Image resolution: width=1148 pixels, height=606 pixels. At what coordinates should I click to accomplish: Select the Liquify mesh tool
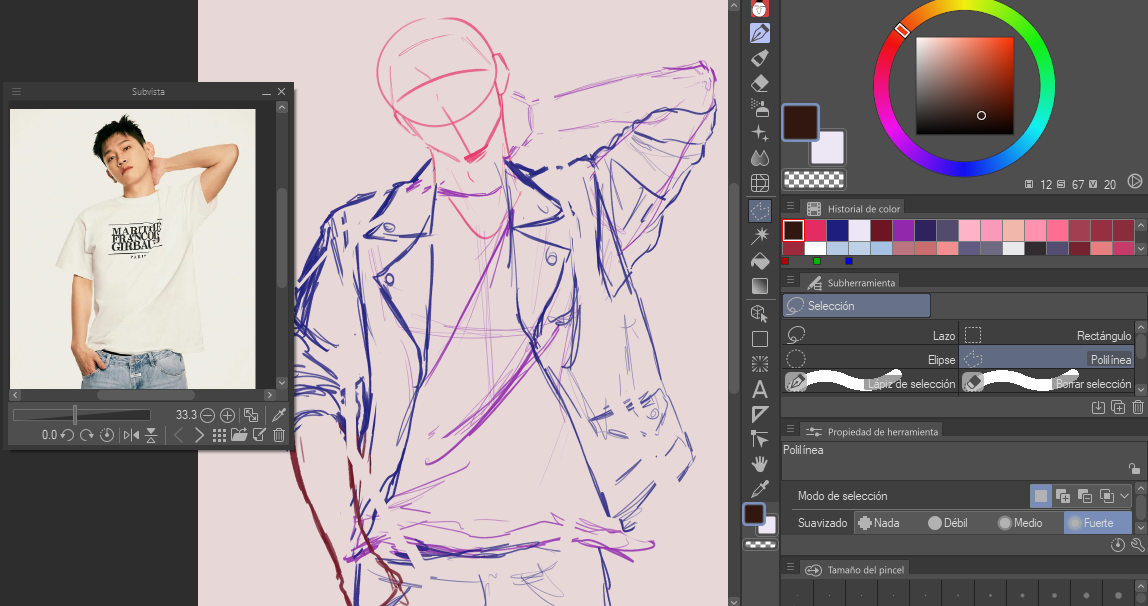(760, 182)
